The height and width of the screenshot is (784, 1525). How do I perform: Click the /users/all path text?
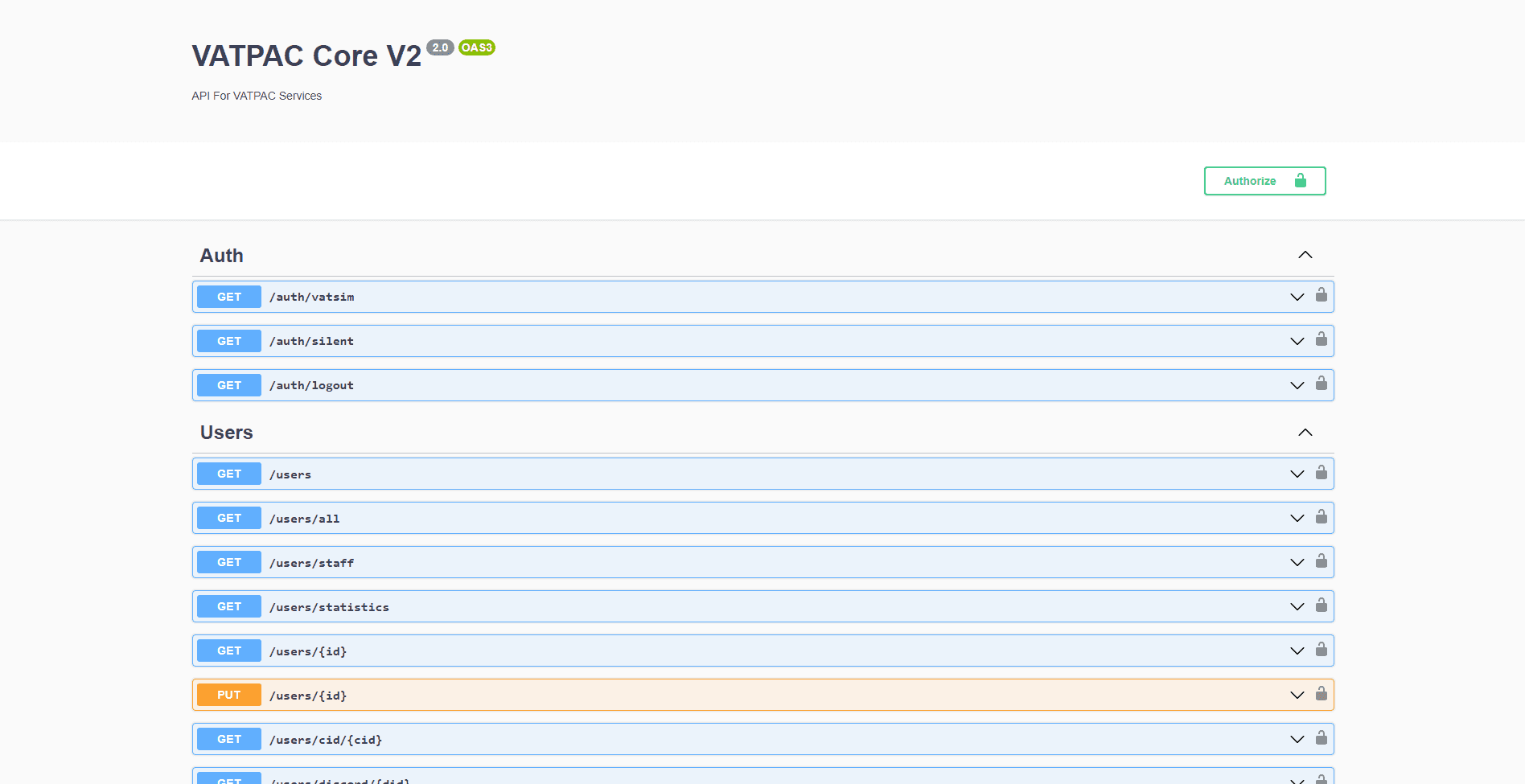(305, 519)
